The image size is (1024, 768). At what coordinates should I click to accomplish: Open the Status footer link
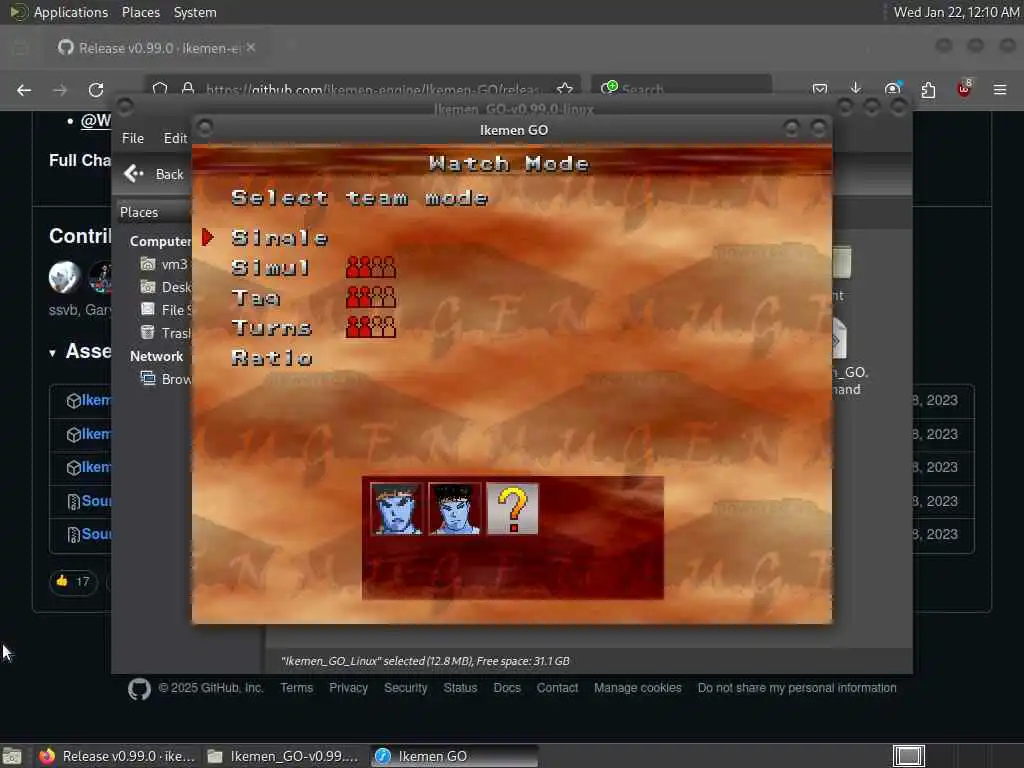[460, 688]
